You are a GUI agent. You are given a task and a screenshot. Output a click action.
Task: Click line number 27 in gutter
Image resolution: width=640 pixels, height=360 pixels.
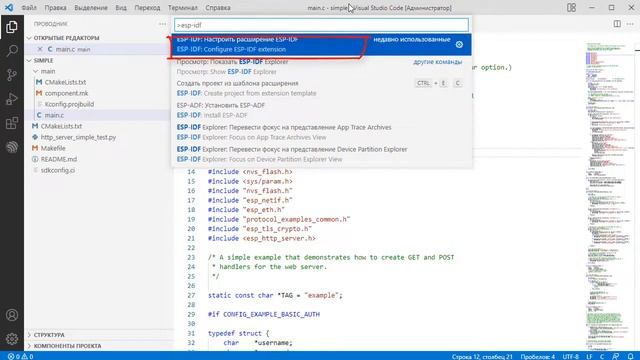point(191,296)
